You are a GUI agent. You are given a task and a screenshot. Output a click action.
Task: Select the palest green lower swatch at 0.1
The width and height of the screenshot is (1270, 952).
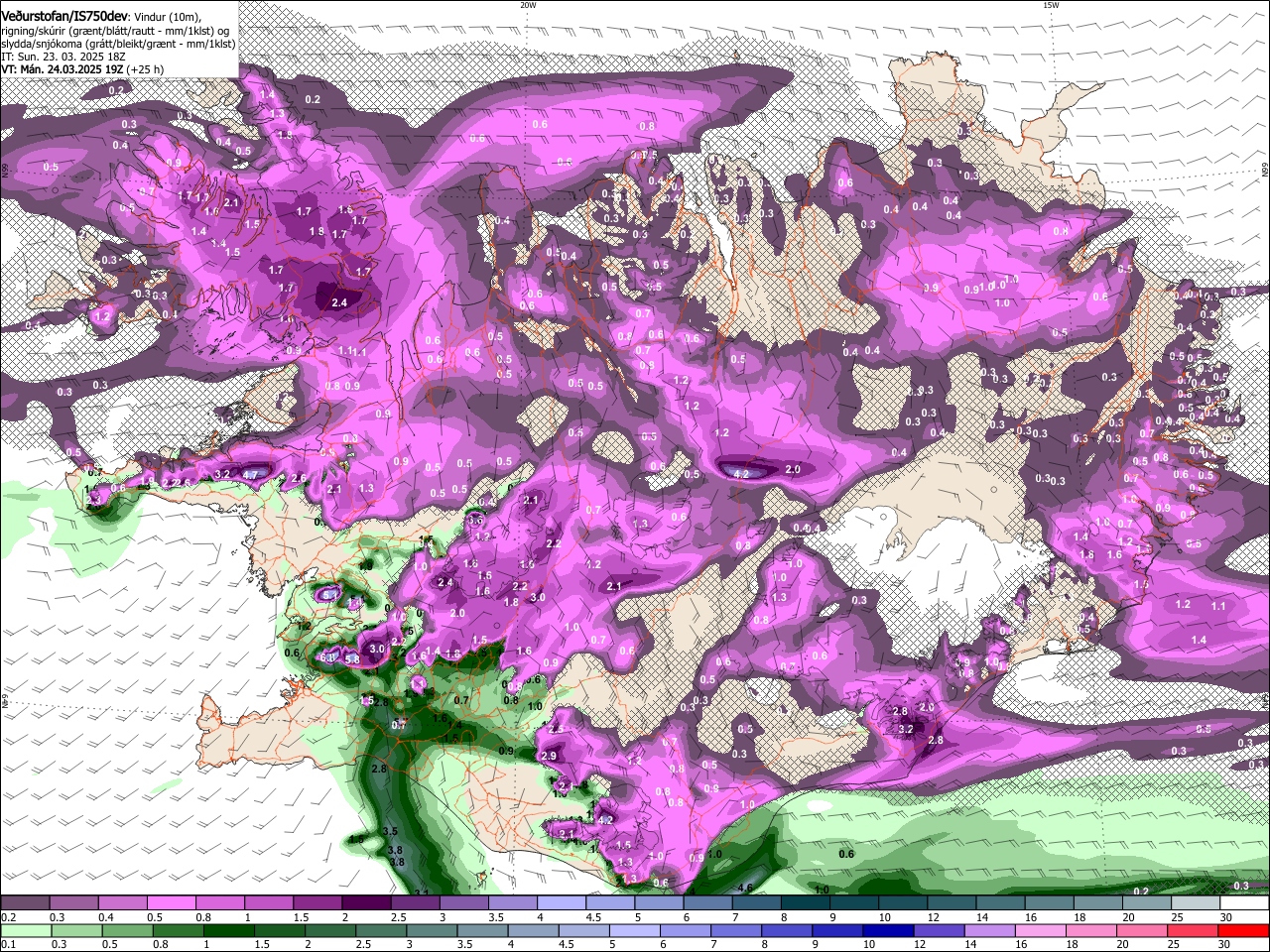click(x=25, y=930)
